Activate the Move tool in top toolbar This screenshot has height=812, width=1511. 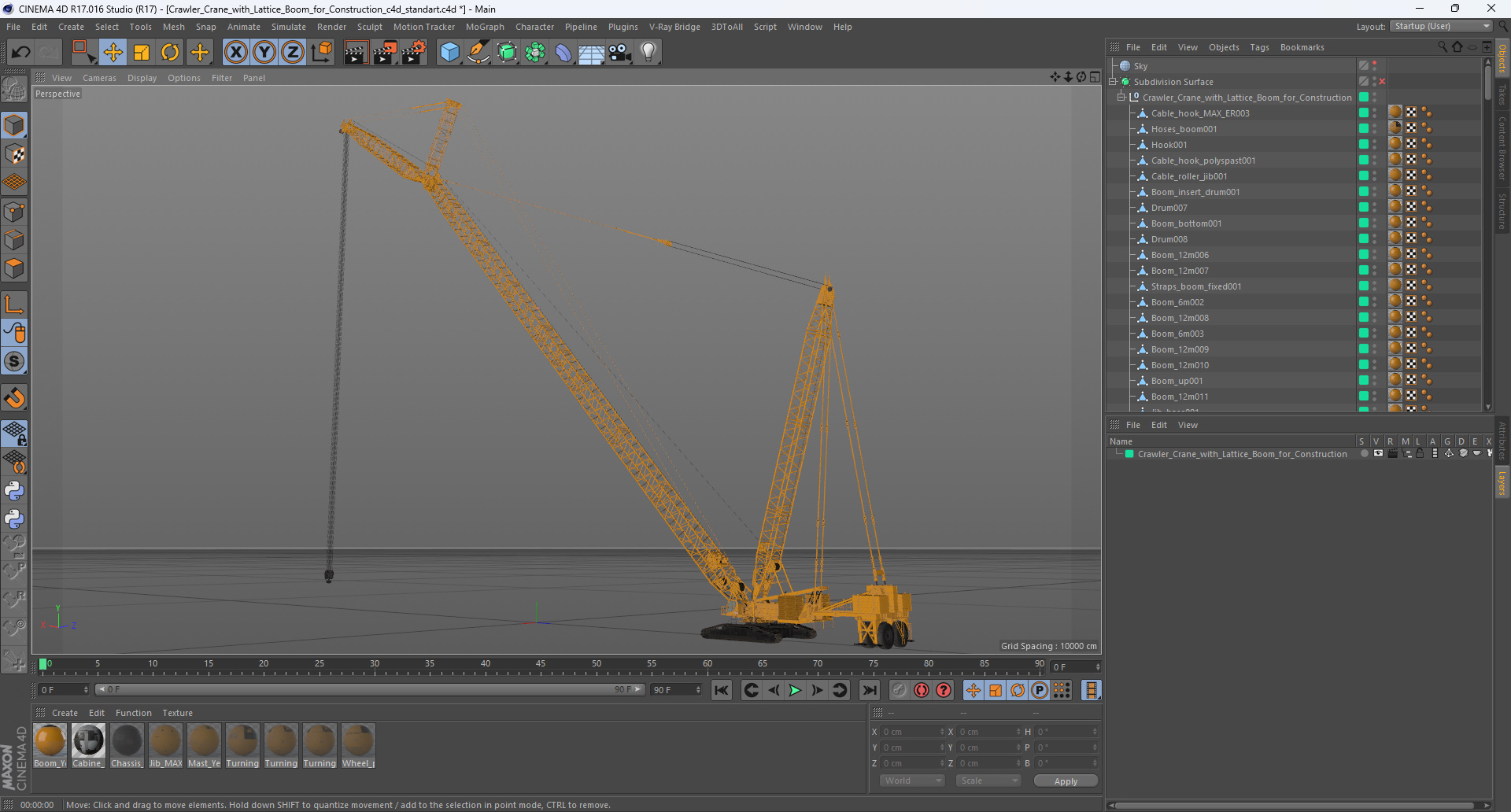[x=113, y=53]
